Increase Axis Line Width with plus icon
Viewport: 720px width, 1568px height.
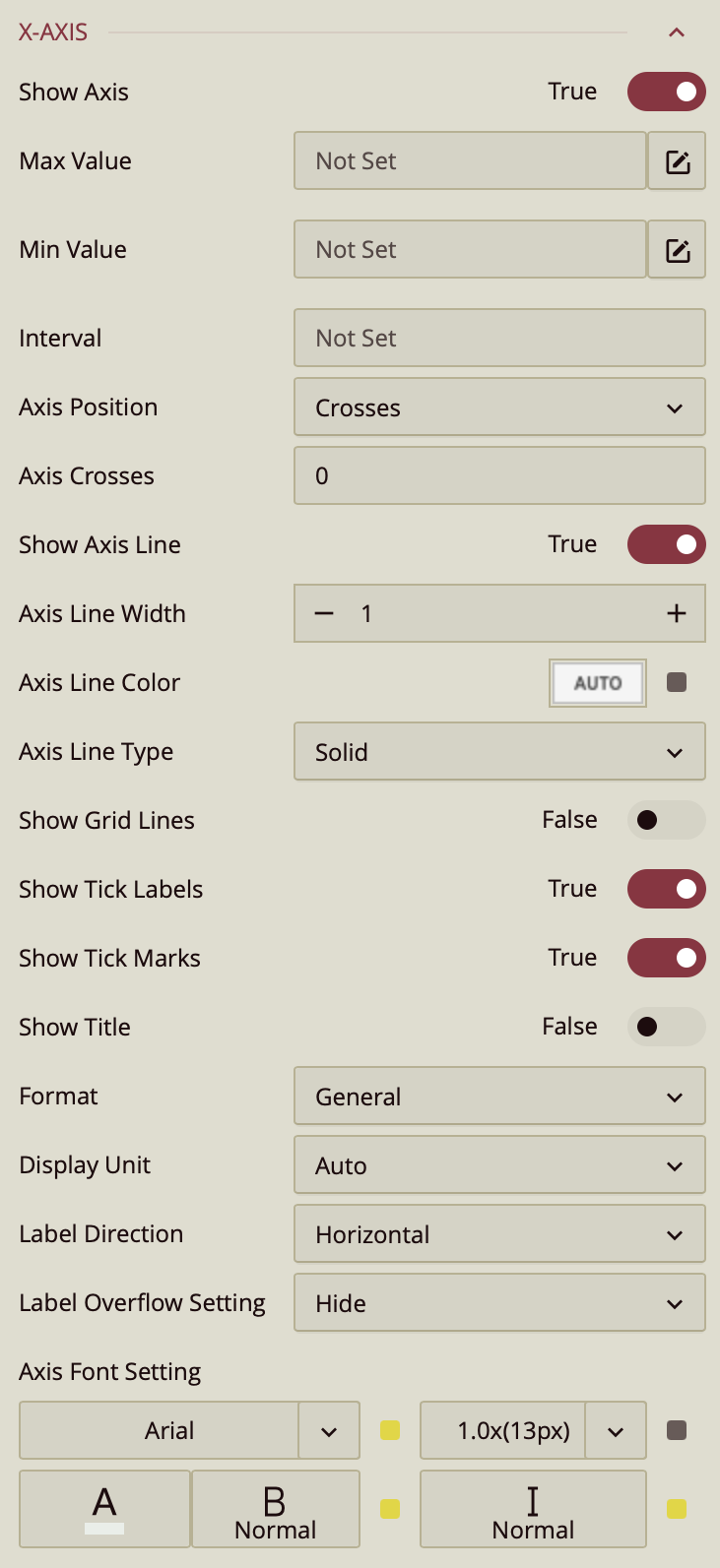pyautogui.click(x=676, y=614)
